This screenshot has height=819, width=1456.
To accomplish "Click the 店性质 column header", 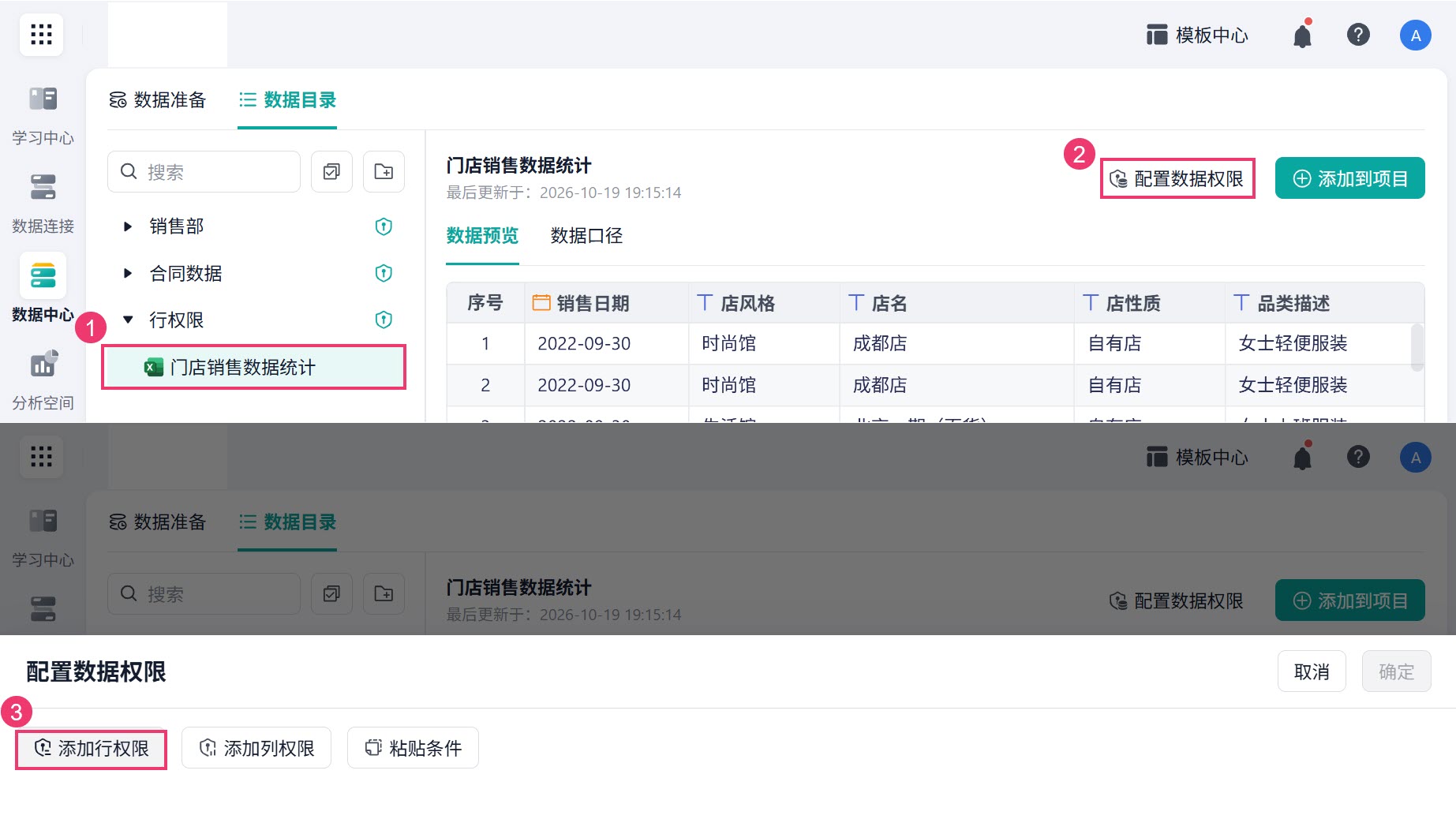I will coord(1149,303).
